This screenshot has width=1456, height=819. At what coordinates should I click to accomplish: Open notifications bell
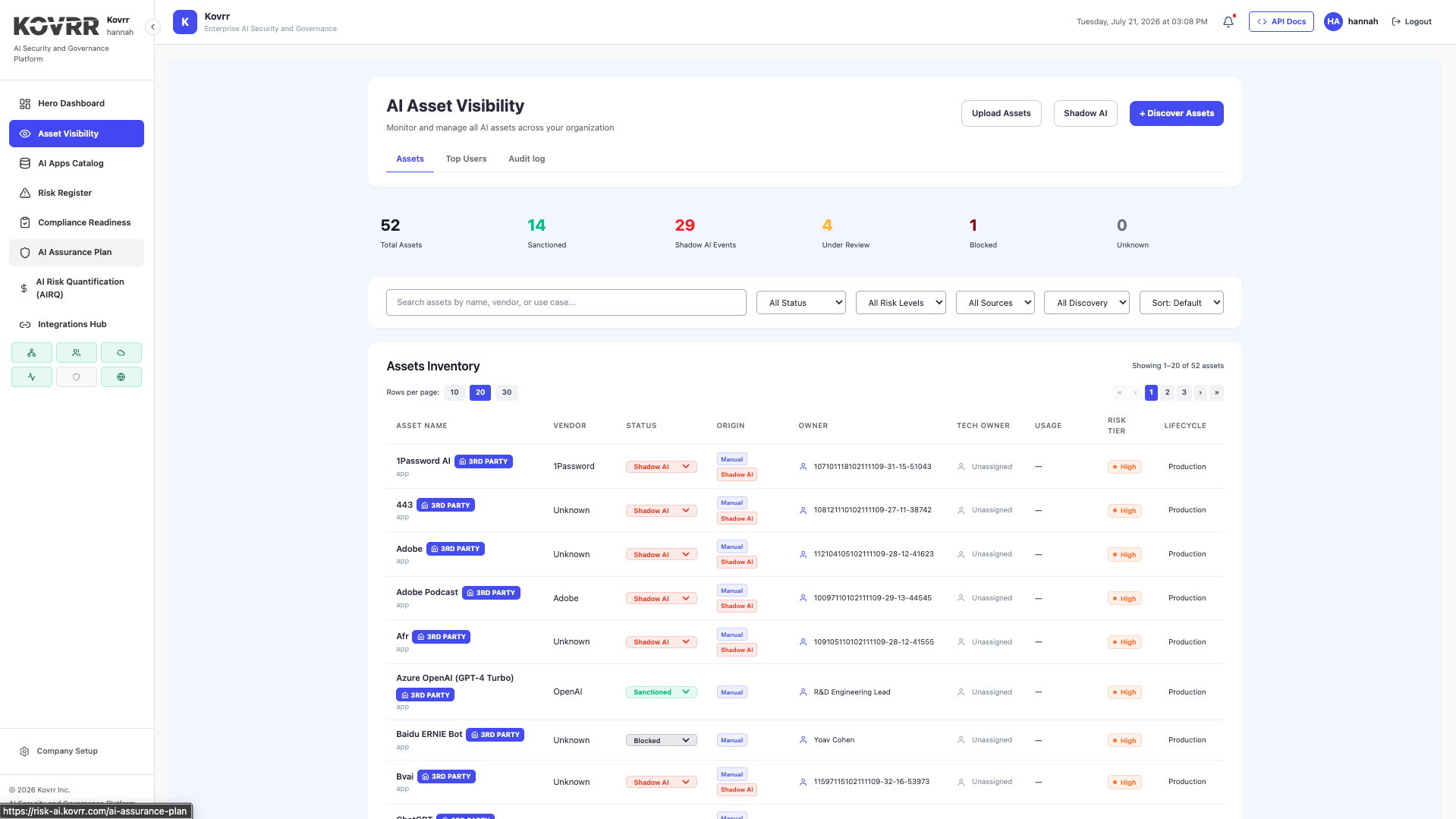pyautogui.click(x=1228, y=22)
